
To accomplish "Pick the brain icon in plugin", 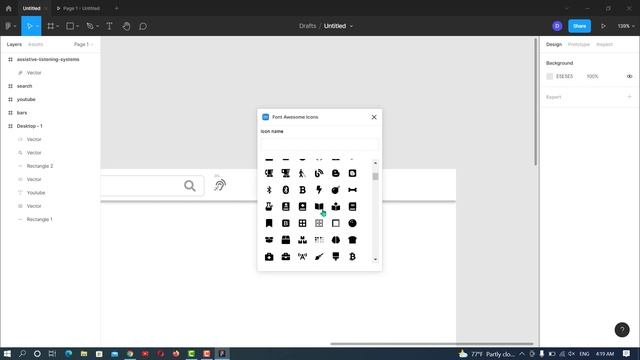I will 336,240.
